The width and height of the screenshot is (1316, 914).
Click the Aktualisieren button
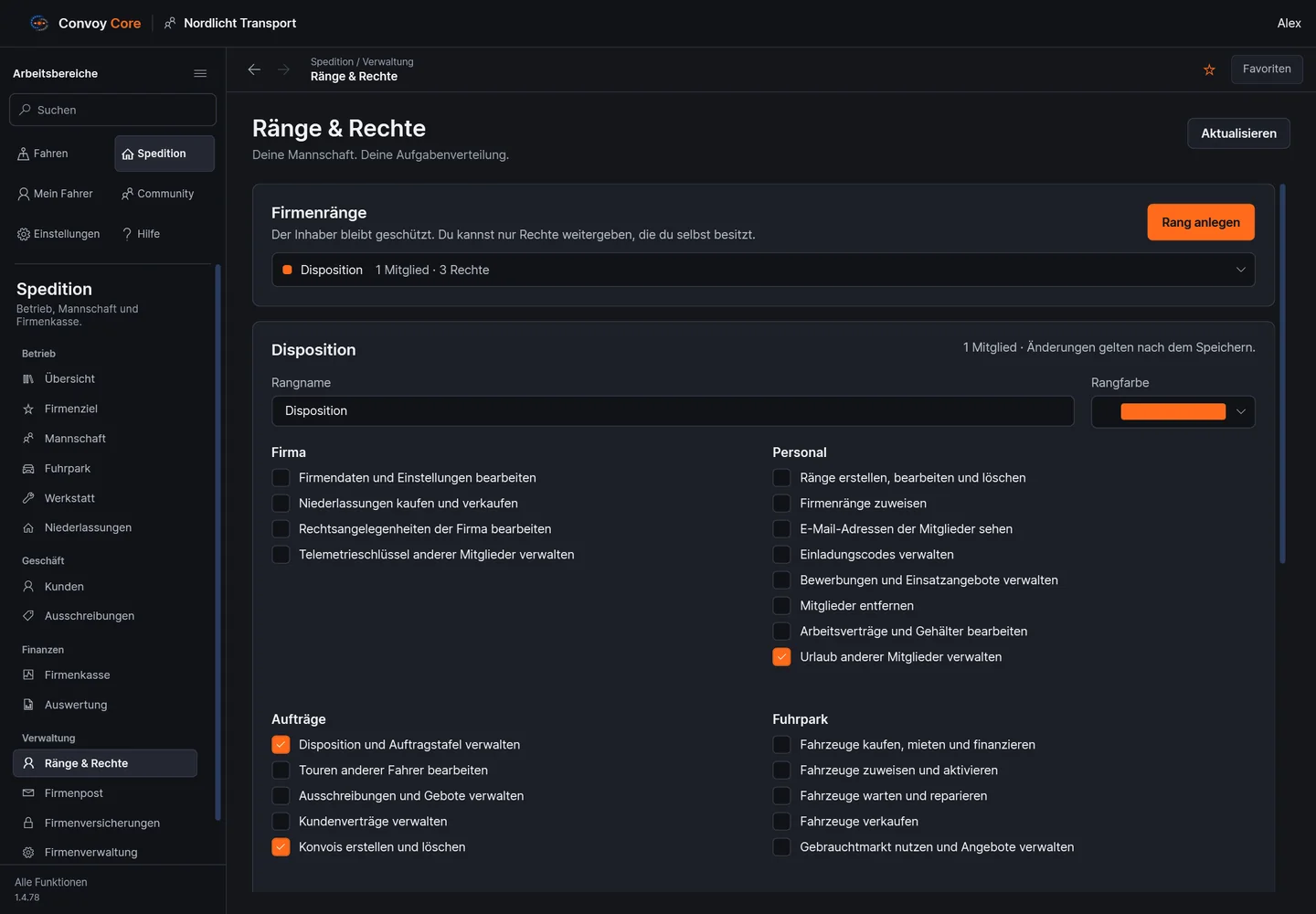tap(1238, 133)
